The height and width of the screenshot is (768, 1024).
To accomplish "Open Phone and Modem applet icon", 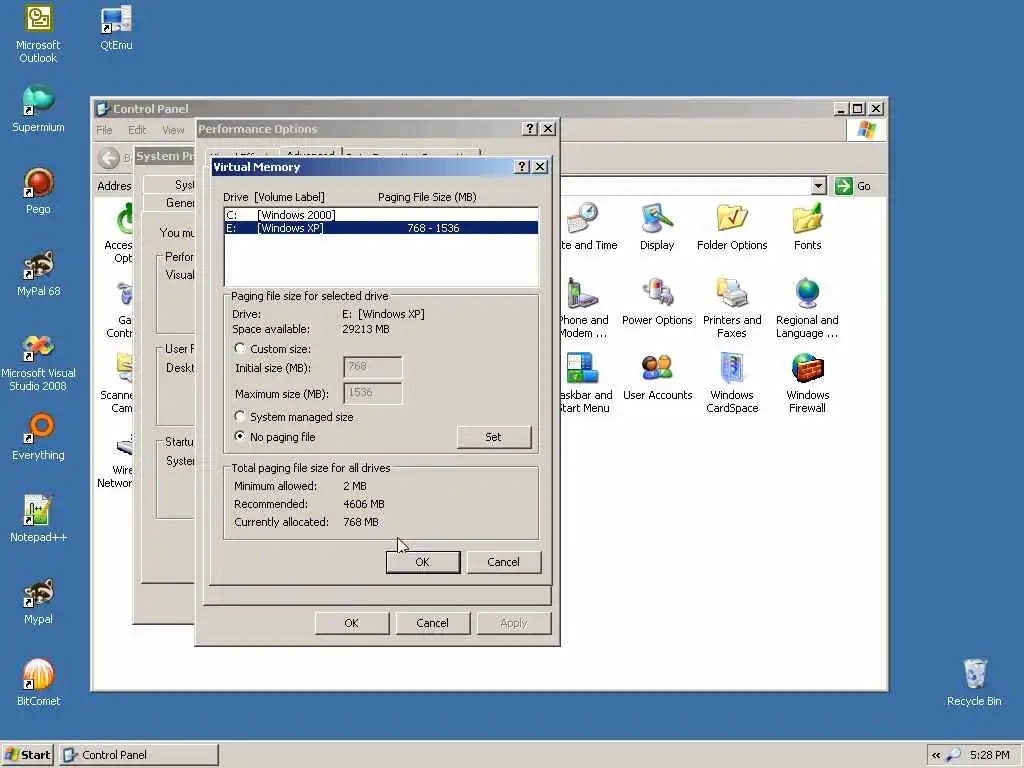I will click(x=584, y=308).
